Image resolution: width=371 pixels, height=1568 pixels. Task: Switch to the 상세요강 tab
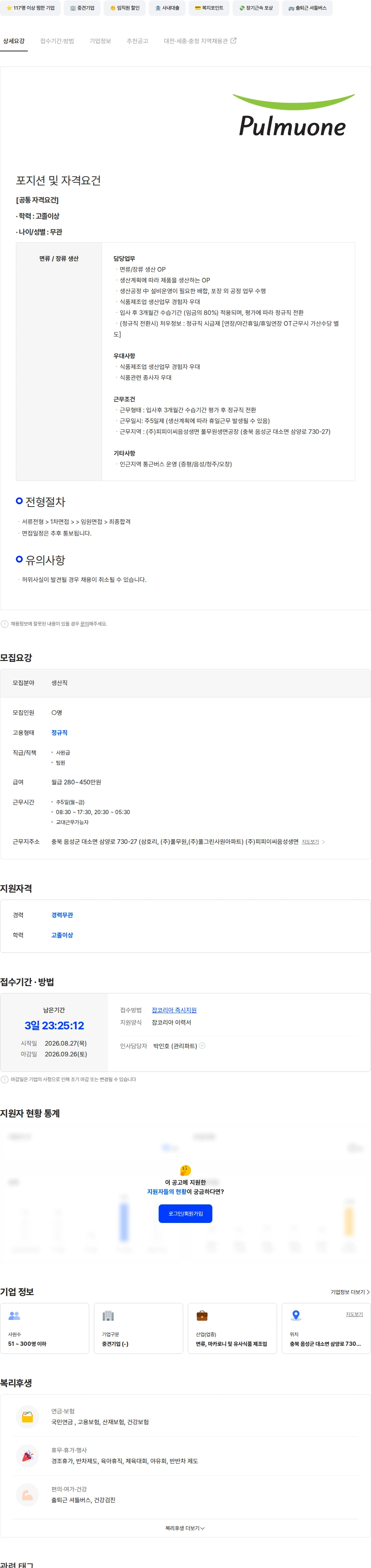14,41
